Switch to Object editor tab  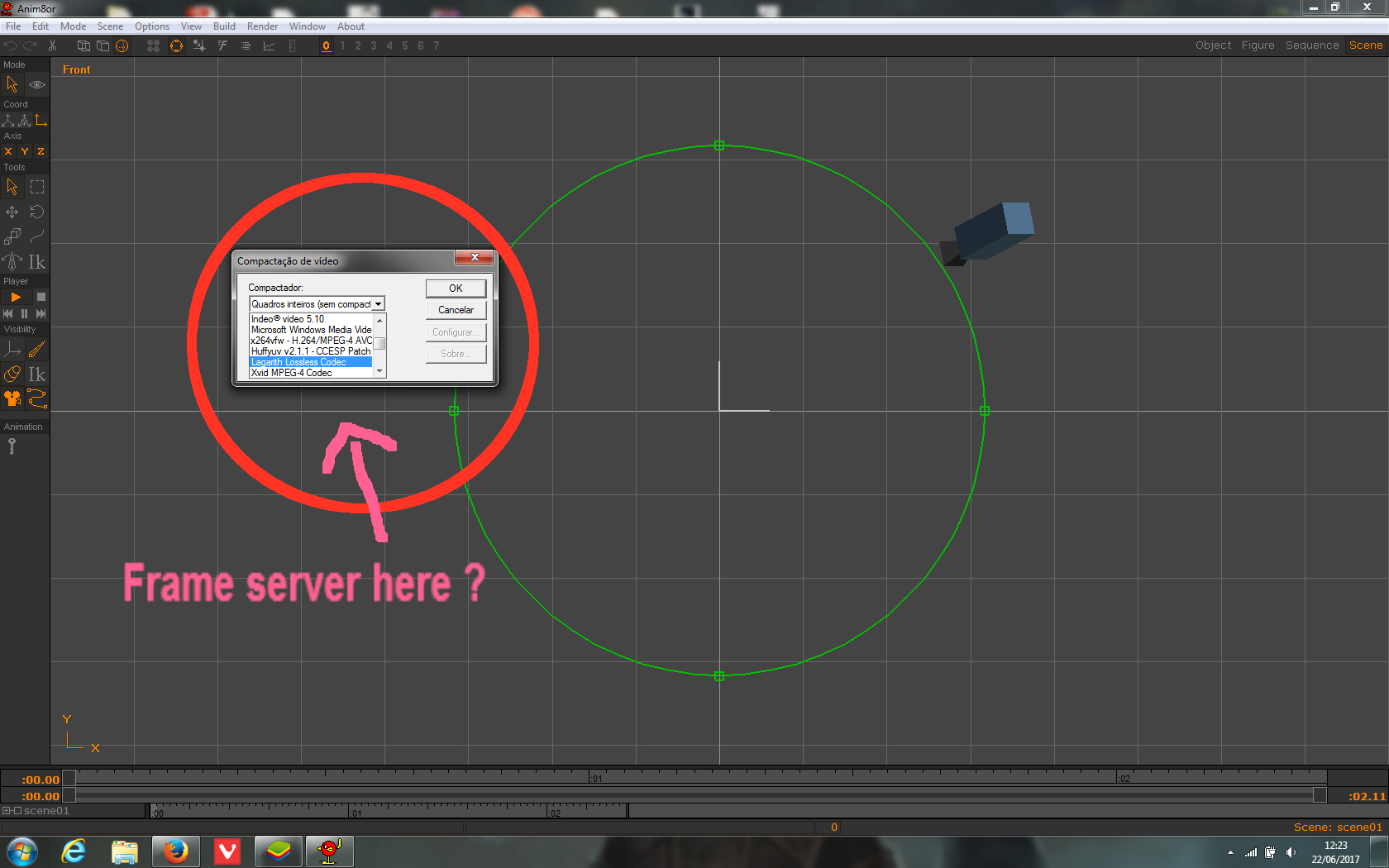pyautogui.click(x=1213, y=45)
